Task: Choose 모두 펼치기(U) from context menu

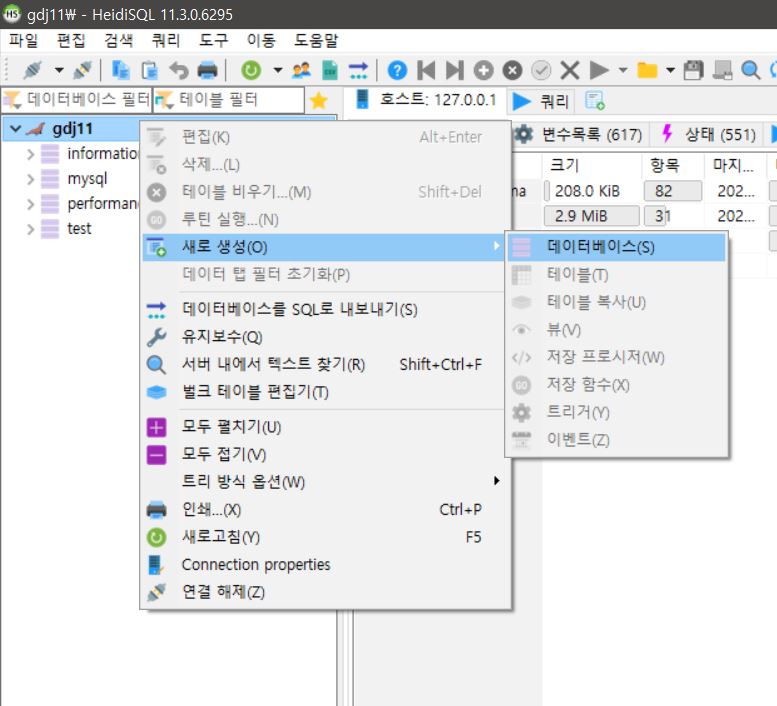Action: coord(326,427)
